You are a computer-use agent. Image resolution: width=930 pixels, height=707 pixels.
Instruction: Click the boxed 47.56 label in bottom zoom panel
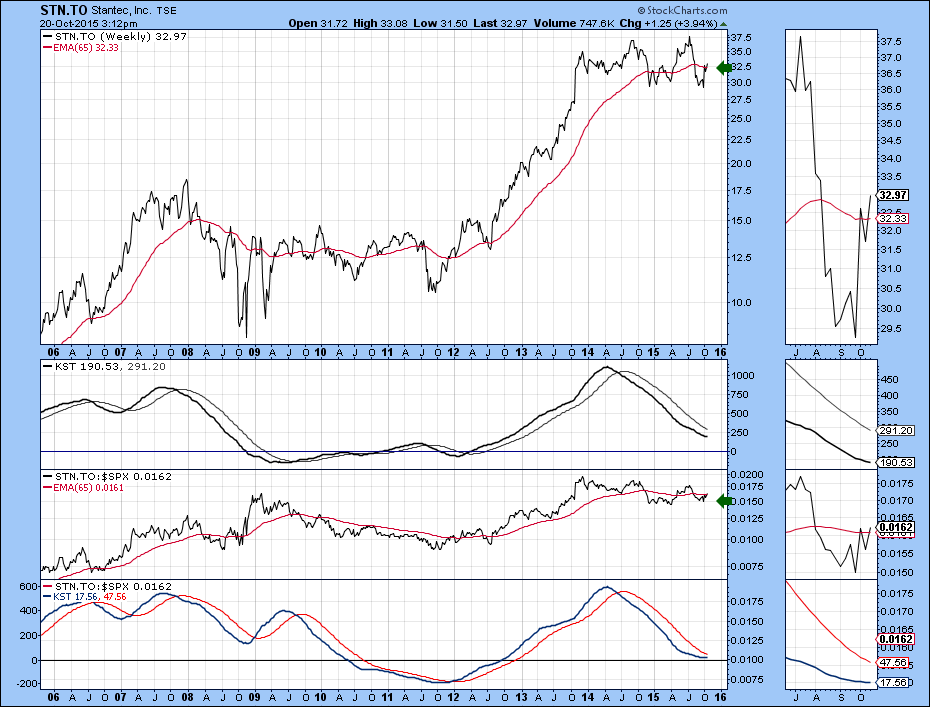pos(893,663)
